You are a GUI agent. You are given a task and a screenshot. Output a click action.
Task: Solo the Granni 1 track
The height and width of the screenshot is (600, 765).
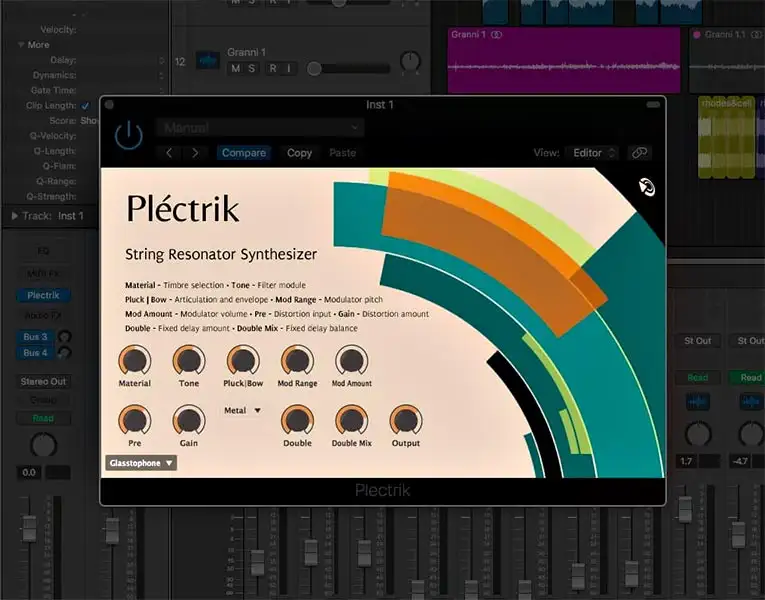[251, 69]
